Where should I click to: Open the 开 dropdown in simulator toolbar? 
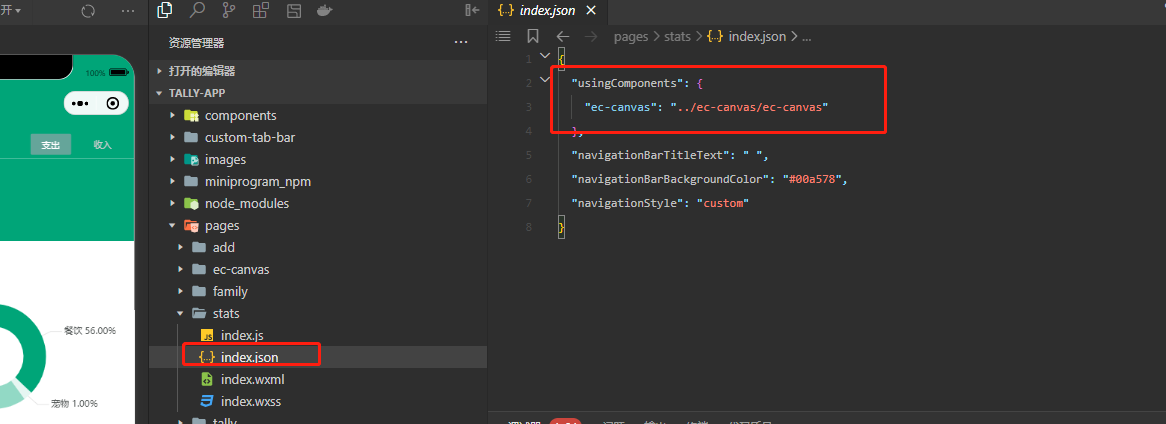[10, 10]
